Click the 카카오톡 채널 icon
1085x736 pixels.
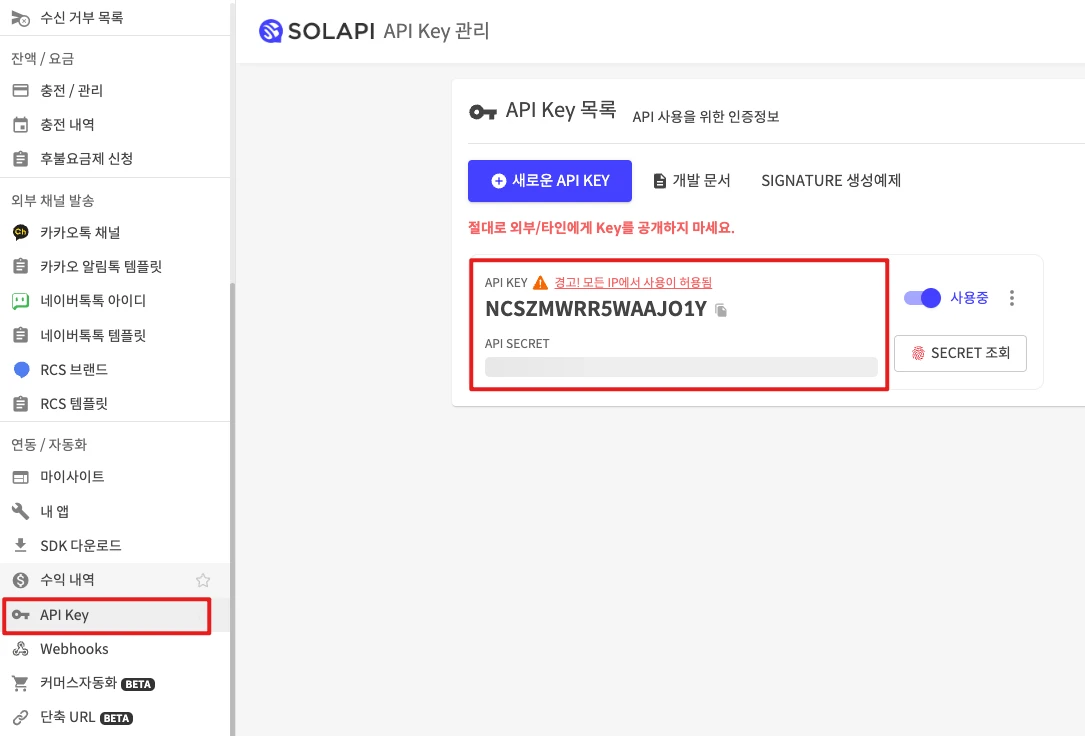(x=20, y=233)
